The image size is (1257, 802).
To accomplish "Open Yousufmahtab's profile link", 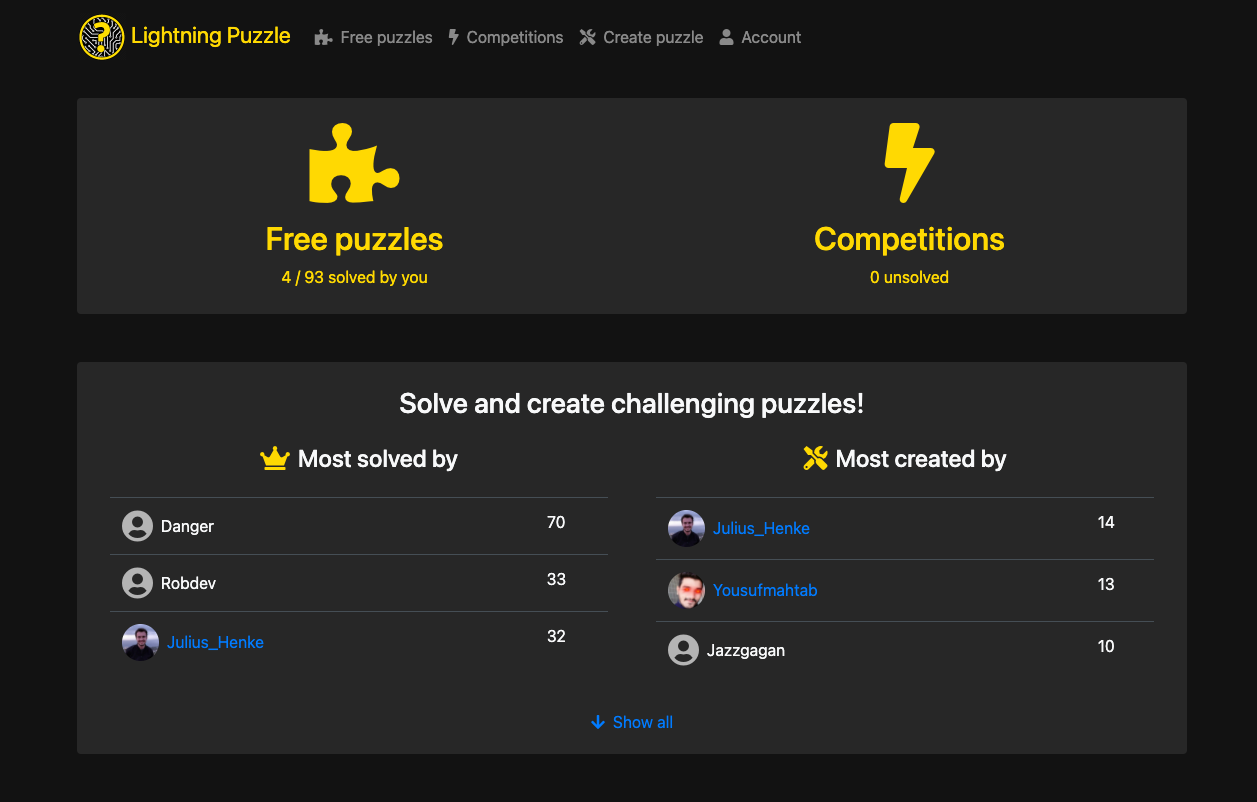I will point(765,590).
